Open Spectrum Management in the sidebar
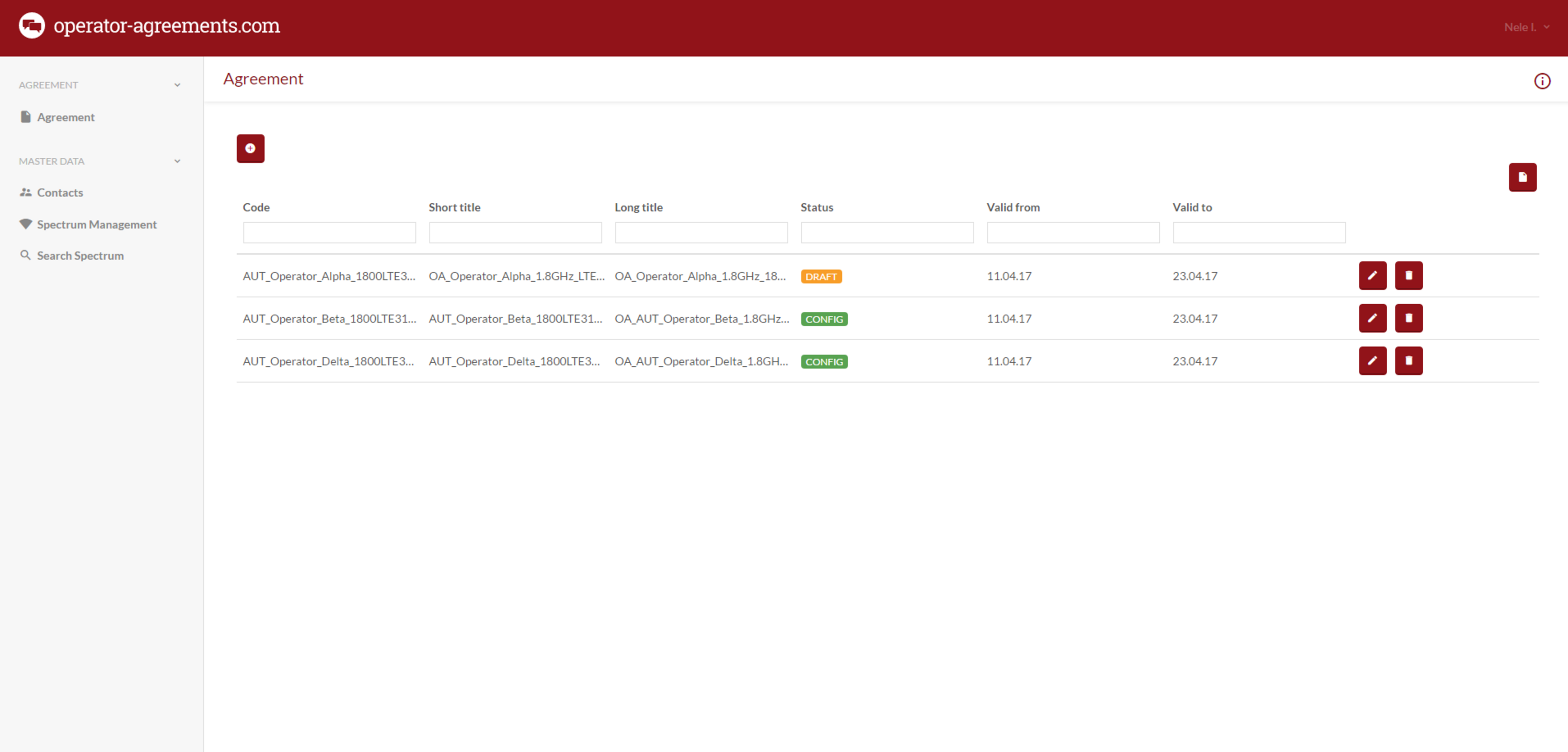1568x752 pixels. coord(97,224)
